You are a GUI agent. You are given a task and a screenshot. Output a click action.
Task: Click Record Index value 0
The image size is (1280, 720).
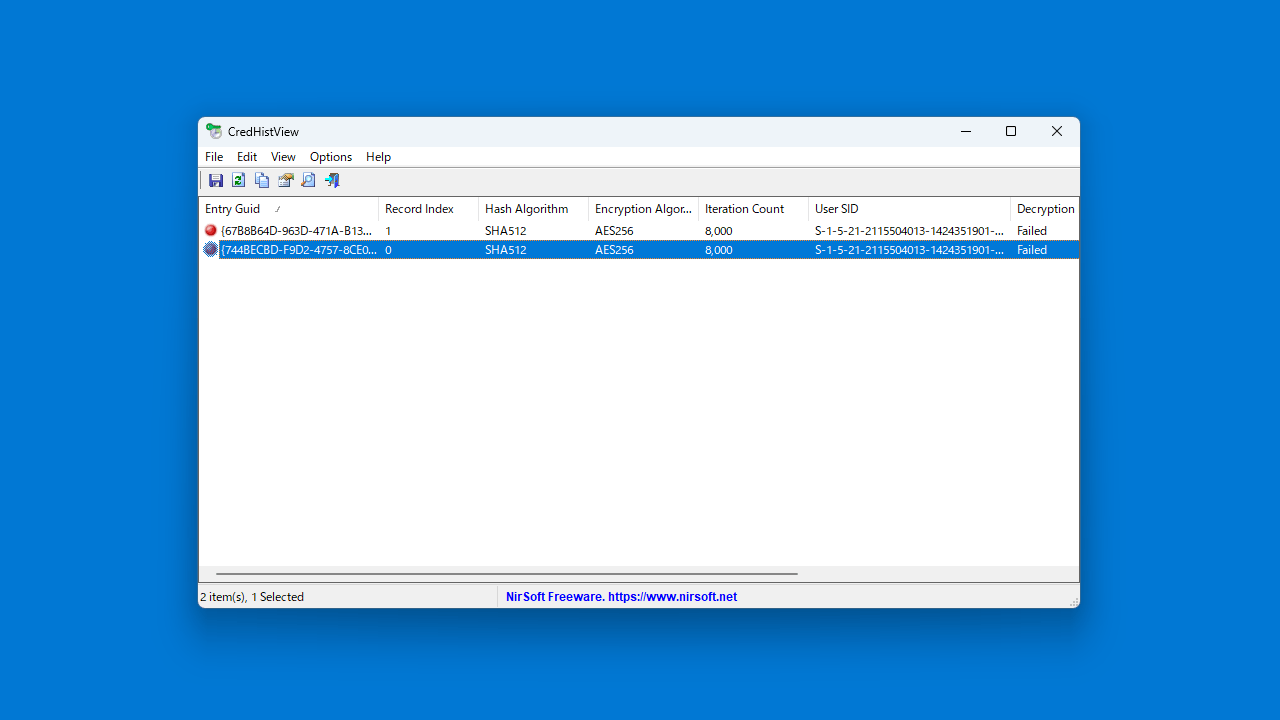point(388,250)
